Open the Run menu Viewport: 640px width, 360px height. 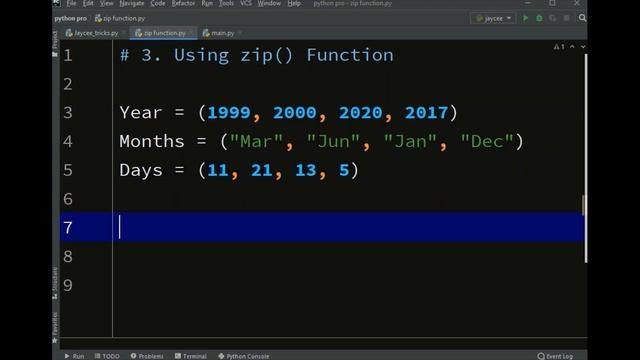(207, 3)
